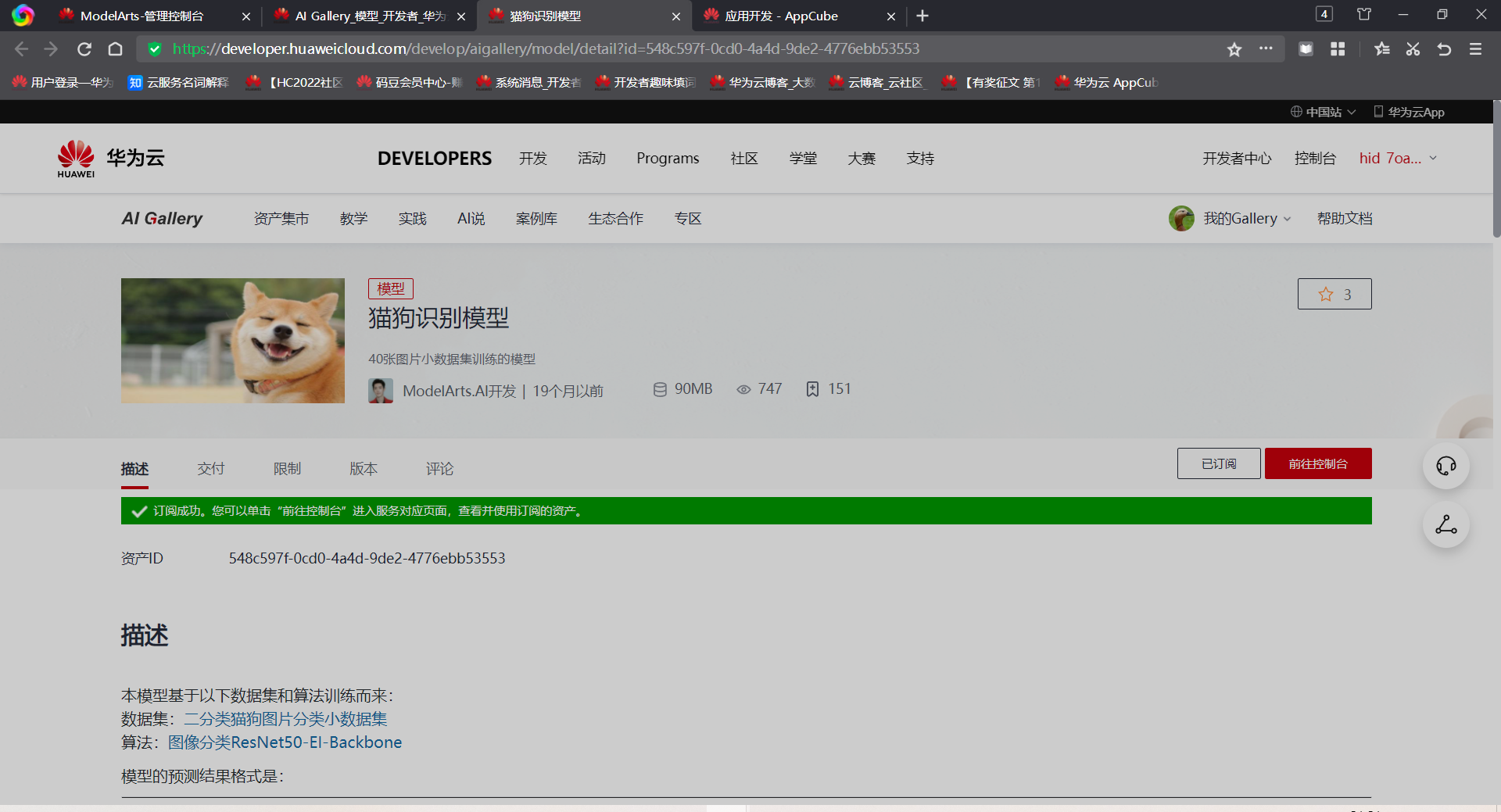Open the 二分类猫狗图片分类小数据集 dataset link

click(285, 719)
